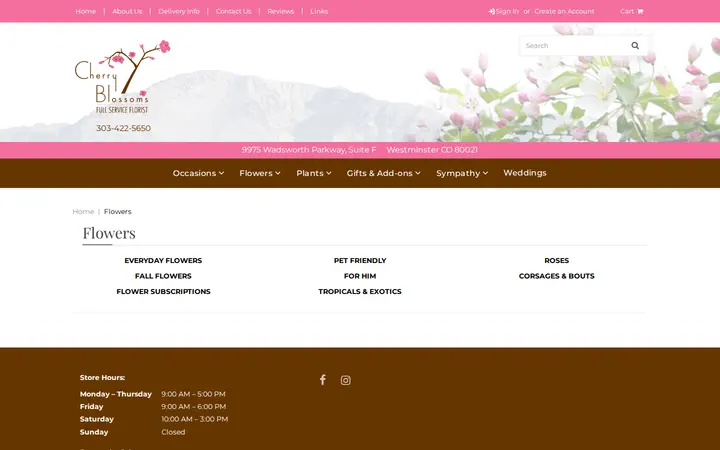Viewport: 720px width, 450px height.
Task: Click Monday – Thursday hours row
Action: tap(152, 394)
